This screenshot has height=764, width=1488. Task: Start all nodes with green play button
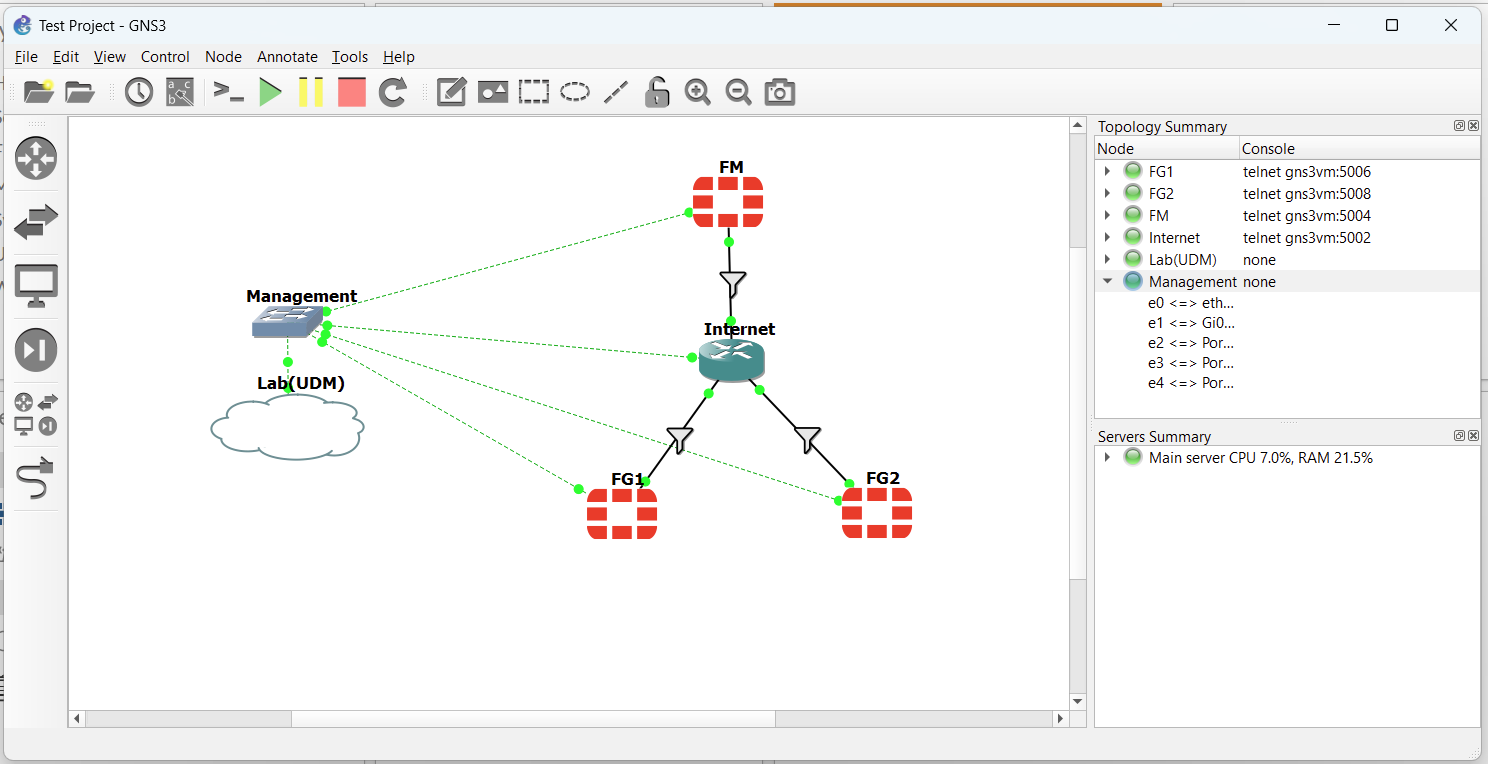coord(270,93)
